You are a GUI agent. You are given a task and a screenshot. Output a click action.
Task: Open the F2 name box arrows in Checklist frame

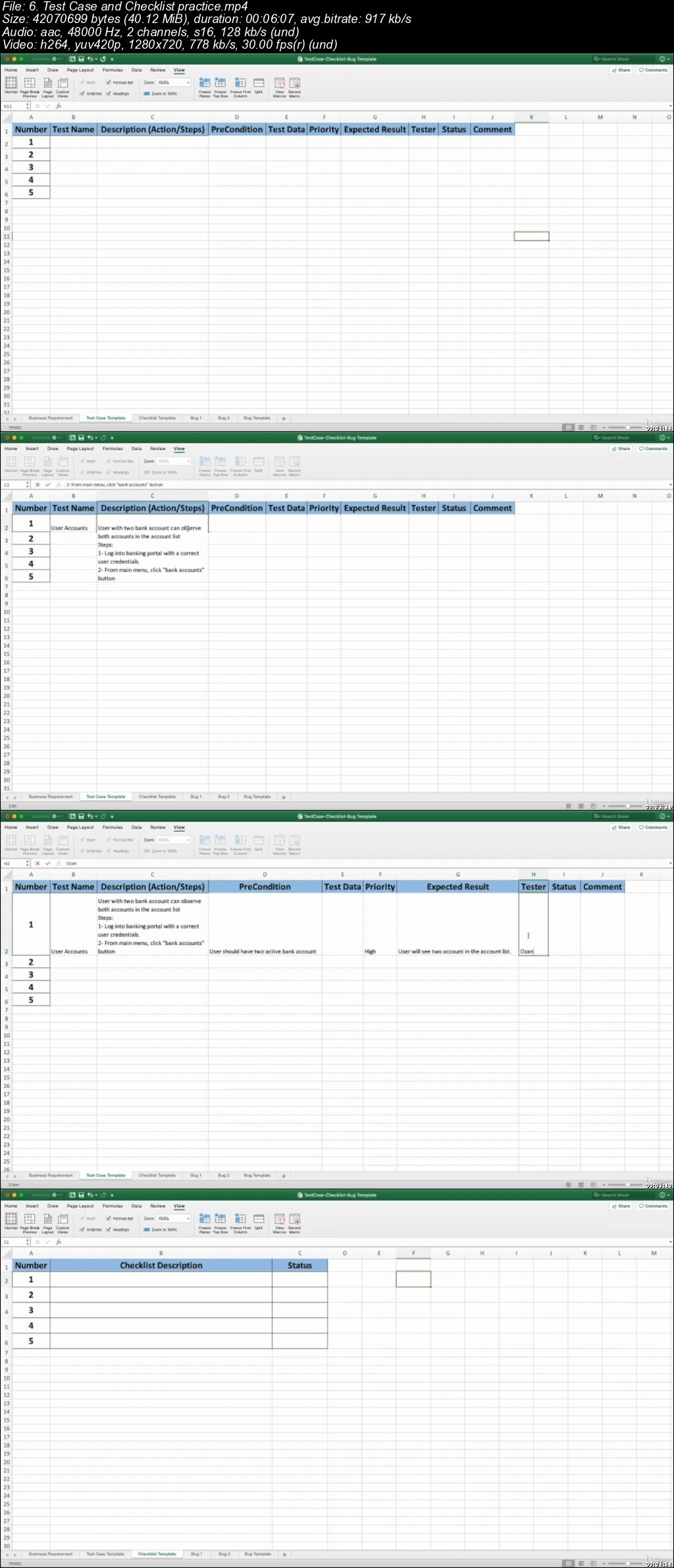(x=28, y=1242)
